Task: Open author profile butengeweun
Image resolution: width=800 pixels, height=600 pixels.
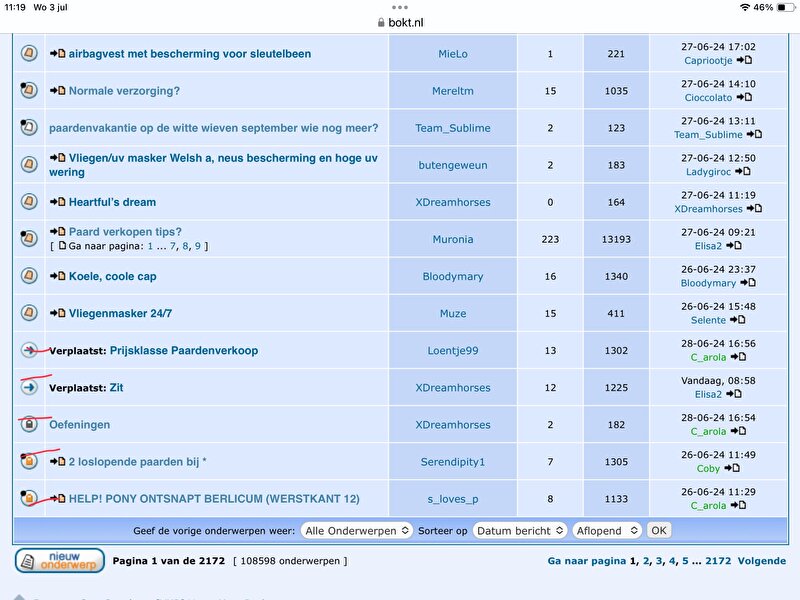Action: 453,165
